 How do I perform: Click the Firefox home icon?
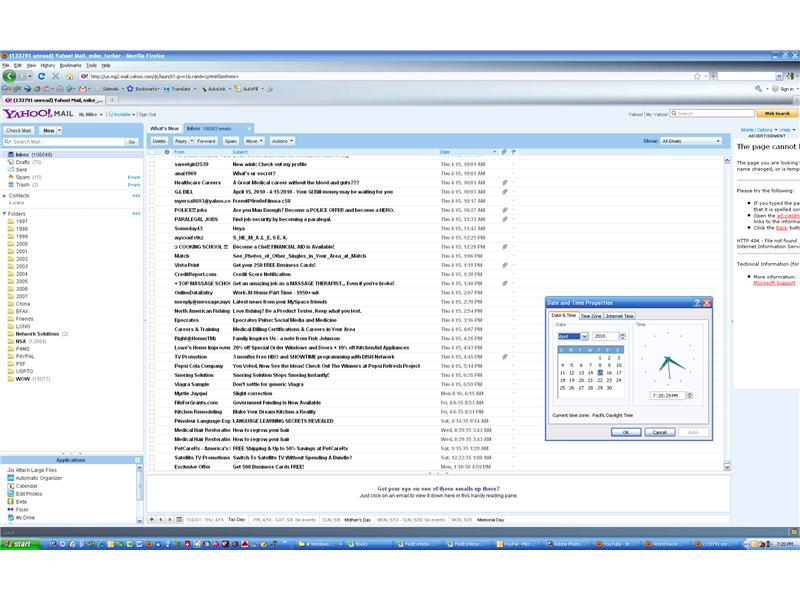70,76
